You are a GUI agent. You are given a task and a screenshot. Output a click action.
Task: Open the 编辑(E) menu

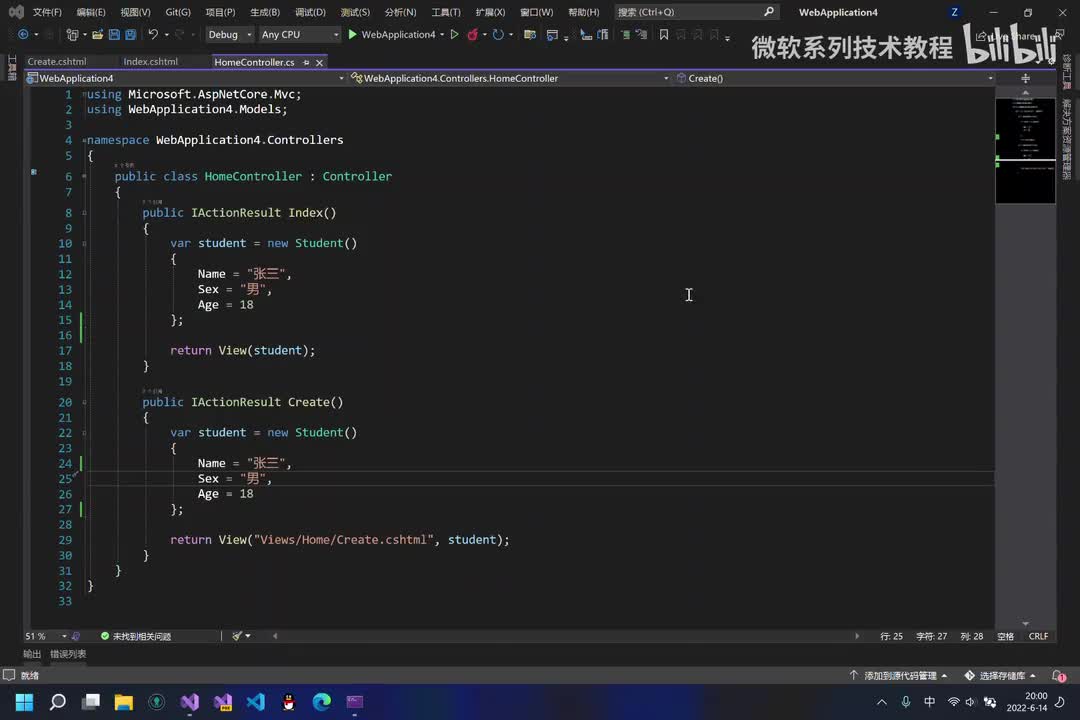(x=91, y=12)
